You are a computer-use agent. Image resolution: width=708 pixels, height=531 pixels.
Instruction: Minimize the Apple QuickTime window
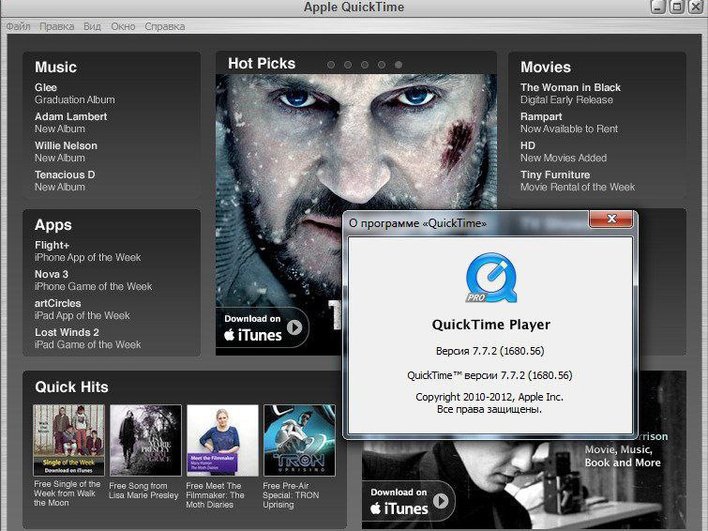658,7
